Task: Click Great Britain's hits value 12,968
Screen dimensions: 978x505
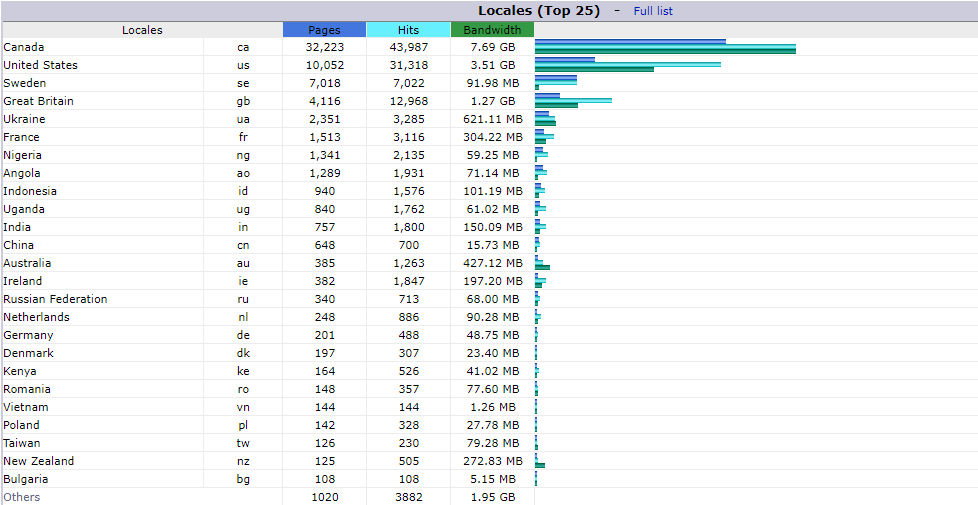Action: point(408,101)
